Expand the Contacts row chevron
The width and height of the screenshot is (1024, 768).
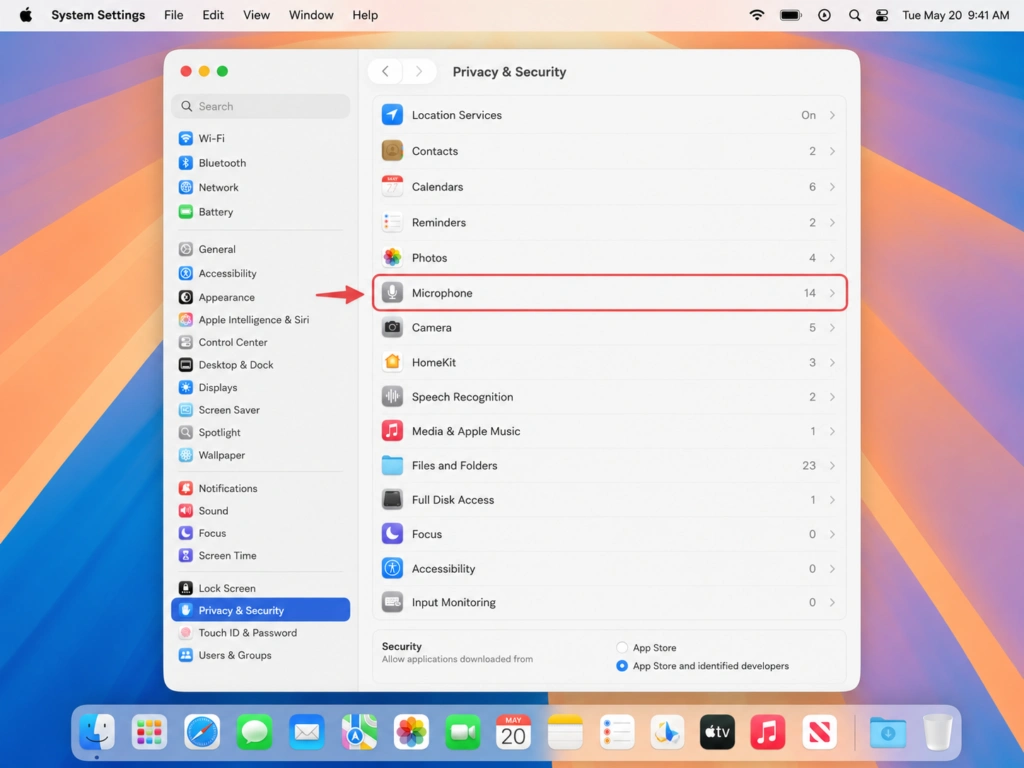tap(832, 151)
